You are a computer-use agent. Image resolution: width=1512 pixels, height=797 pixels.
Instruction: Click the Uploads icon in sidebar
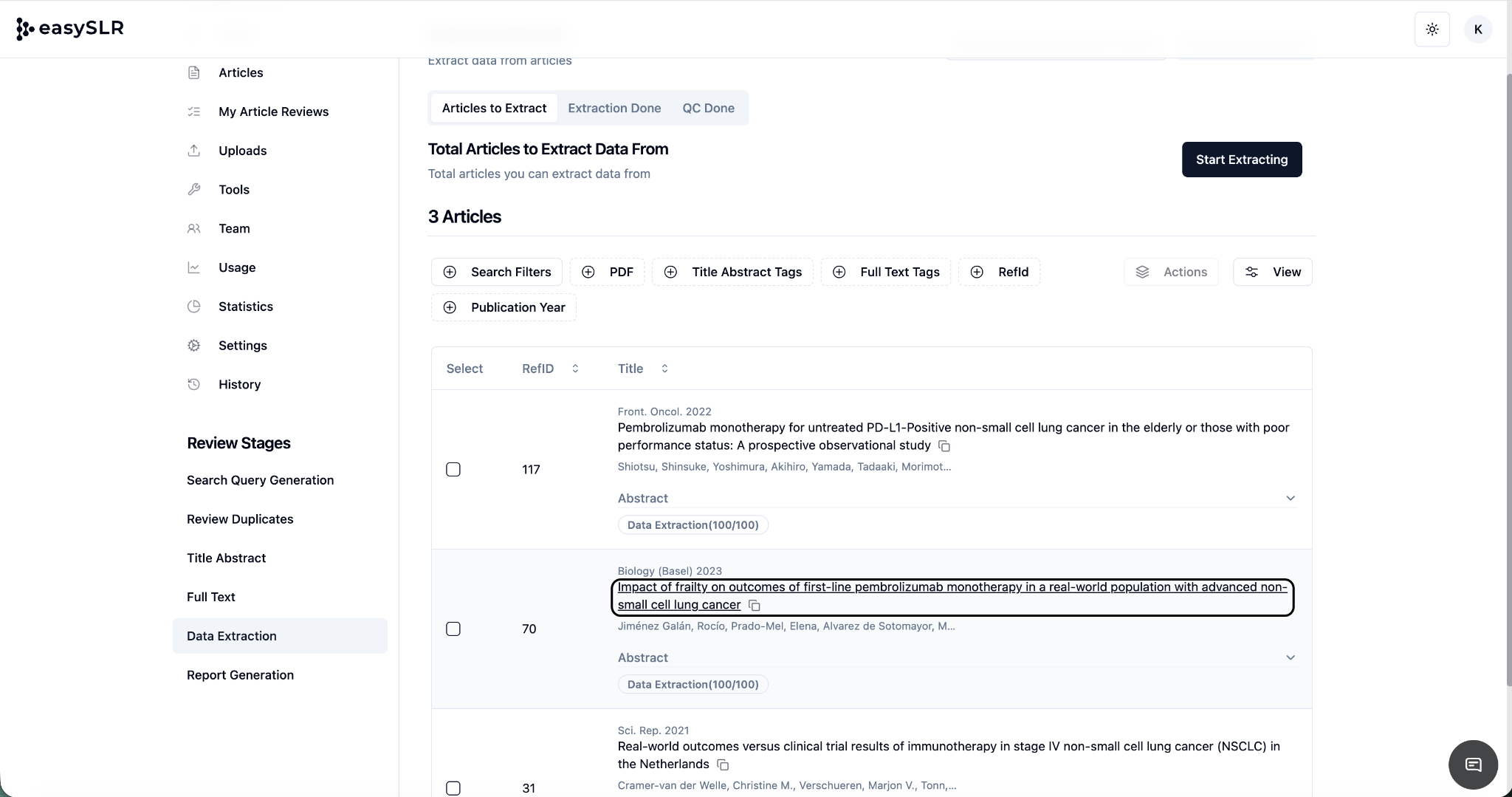(194, 151)
